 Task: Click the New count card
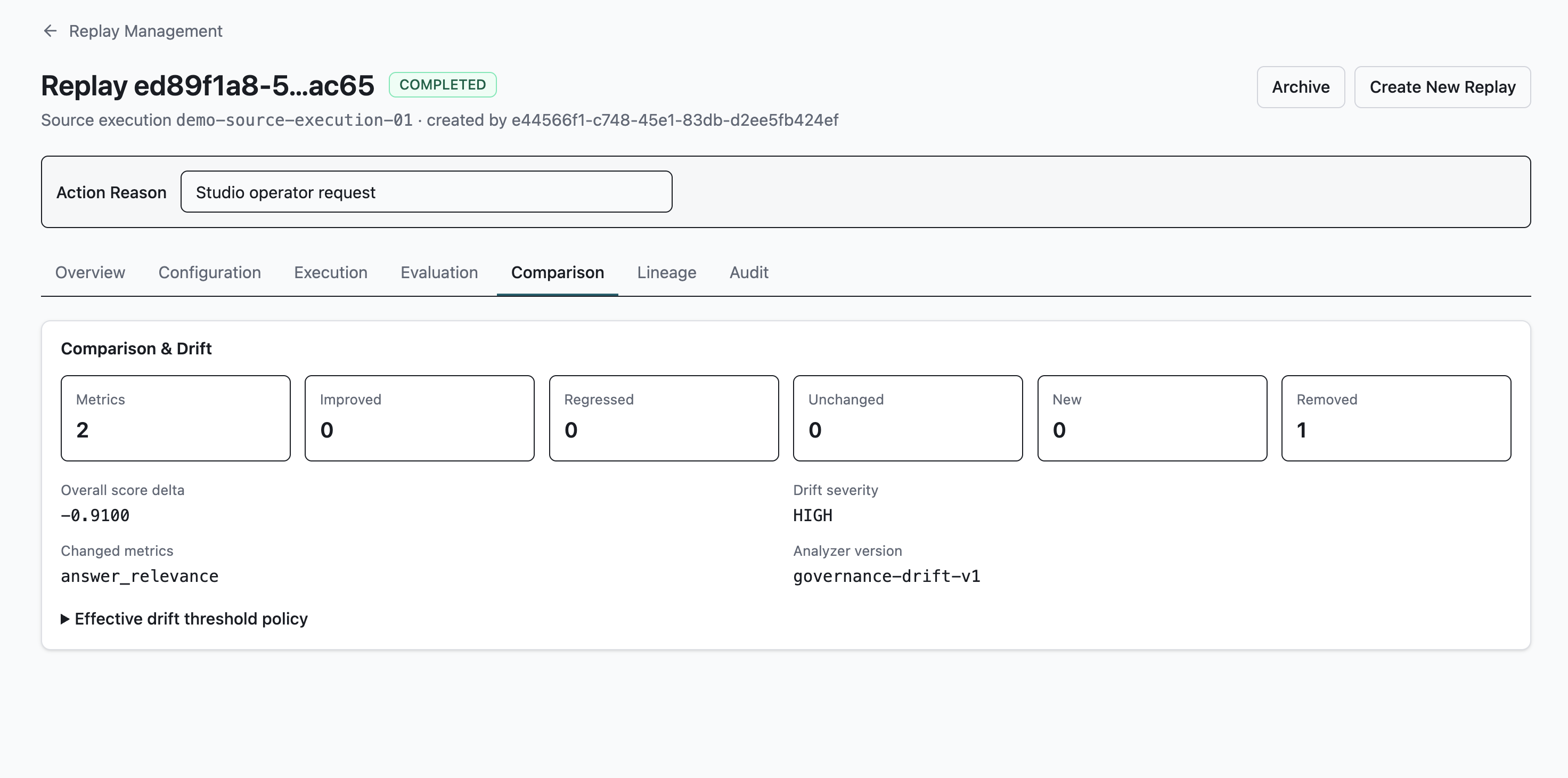(x=1152, y=418)
